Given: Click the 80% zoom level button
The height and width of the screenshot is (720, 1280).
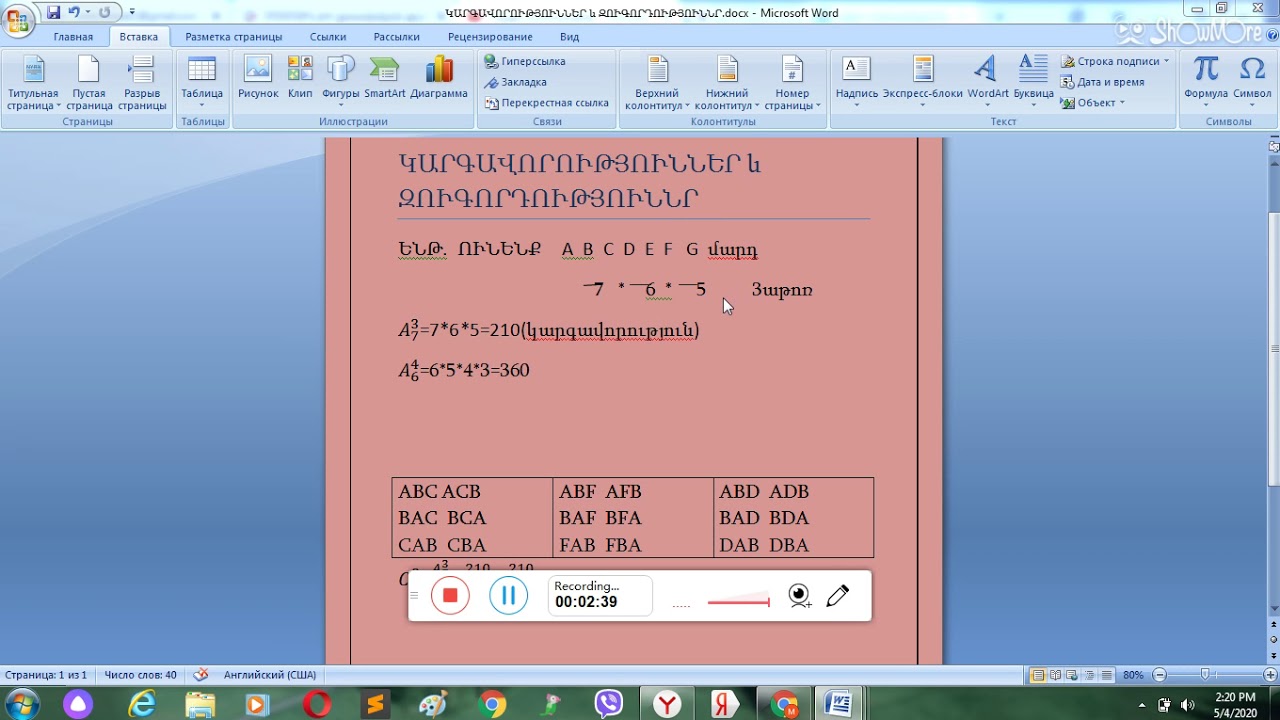Looking at the screenshot, I should click(x=1133, y=675).
